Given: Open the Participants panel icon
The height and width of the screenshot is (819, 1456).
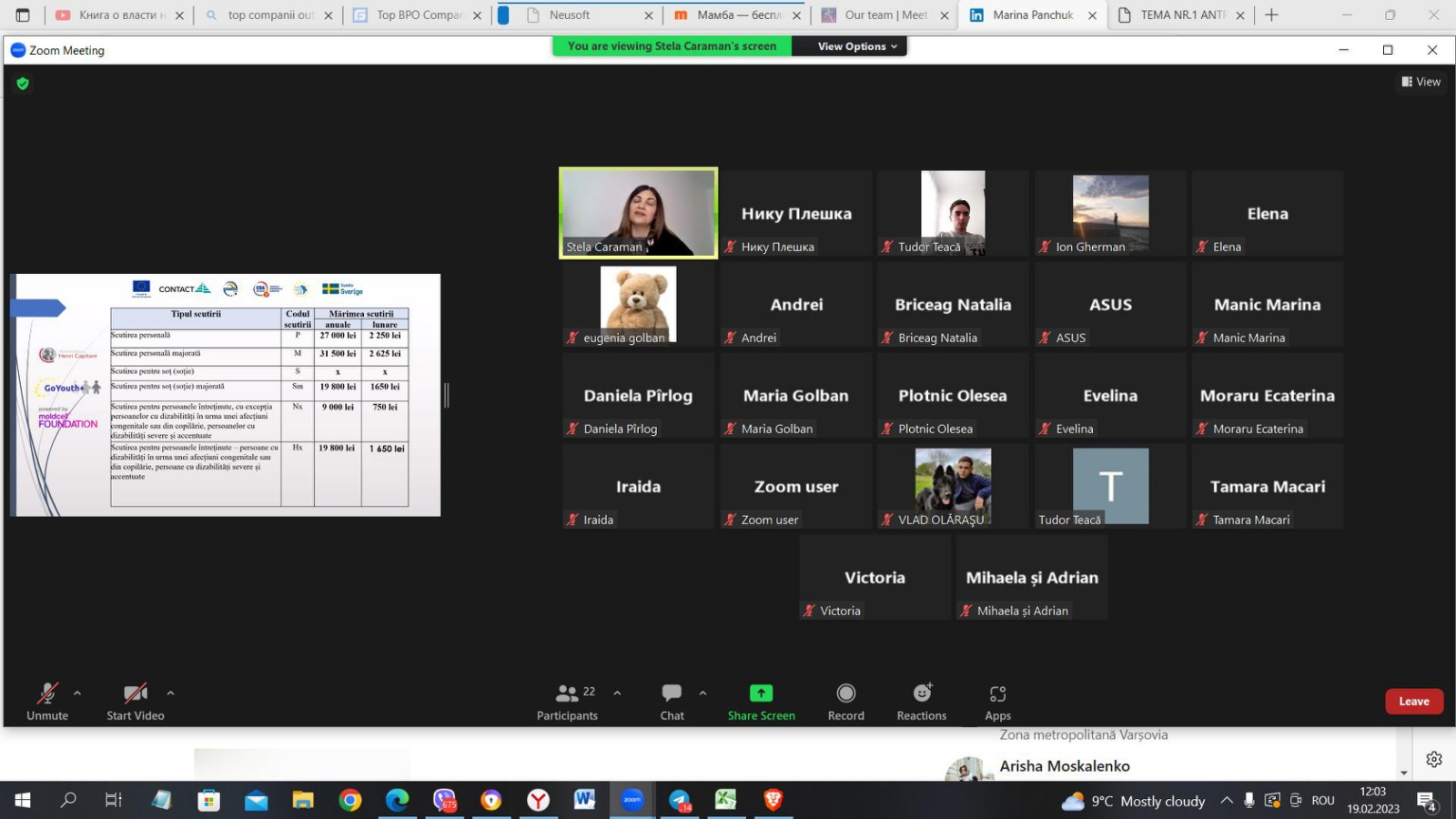Looking at the screenshot, I should (566, 693).
